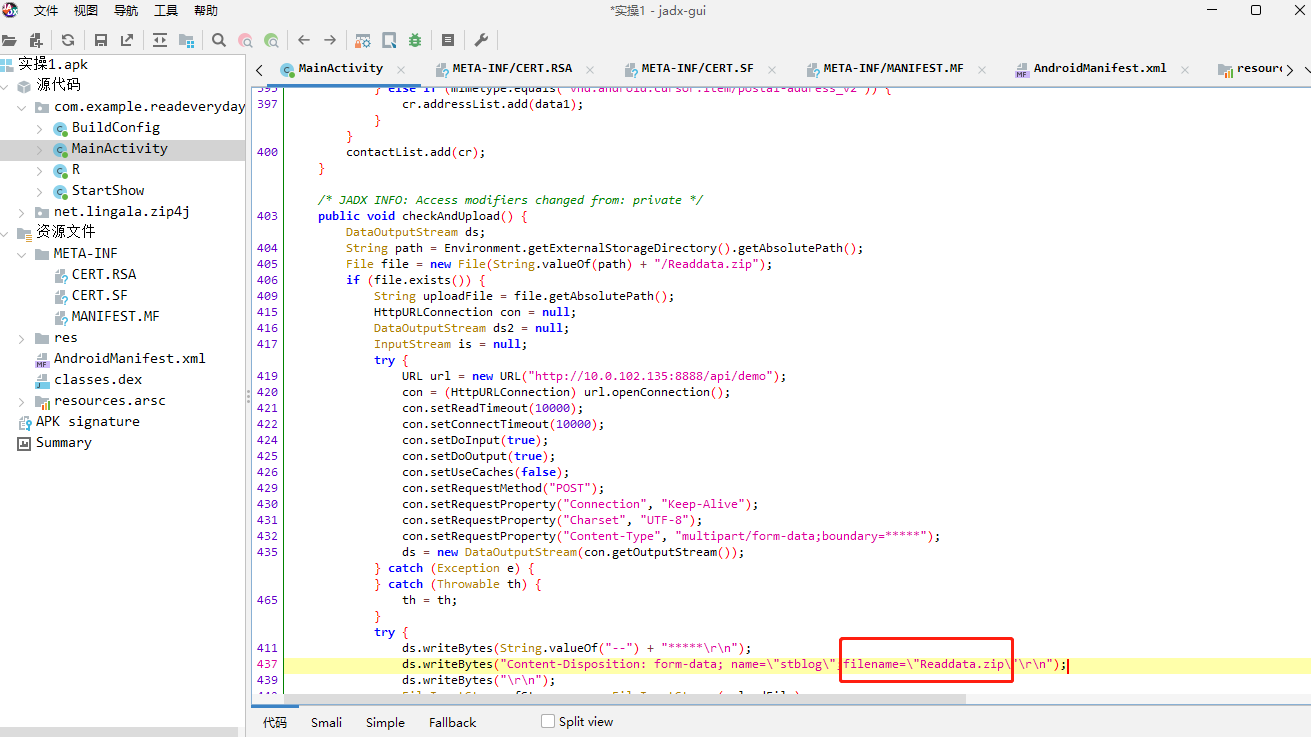Viewport: 1311px width, 737px height.
Task: Expand the res folder node
Action: (x=22, y=338)
